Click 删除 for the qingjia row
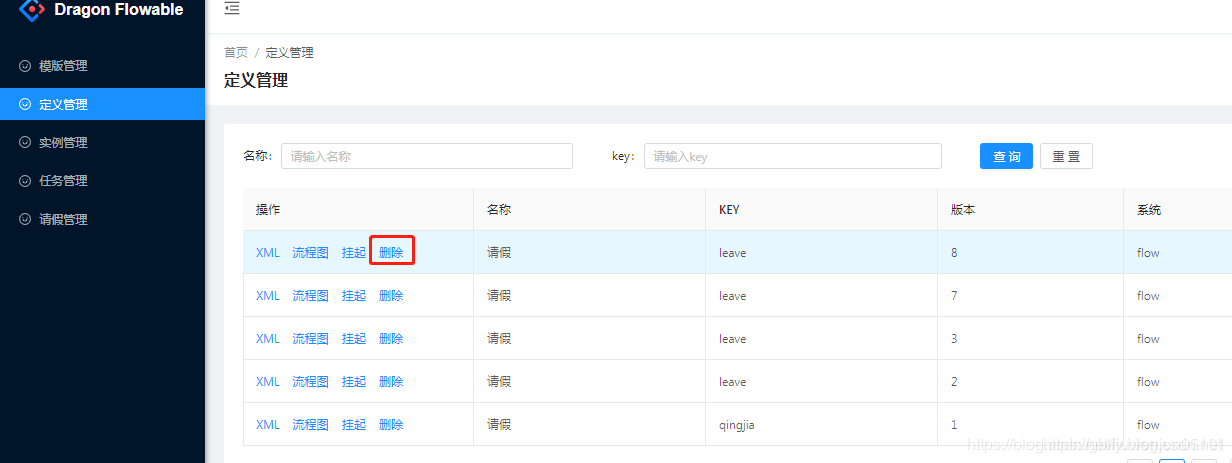 pyautogui.click(x=391, y=424)
